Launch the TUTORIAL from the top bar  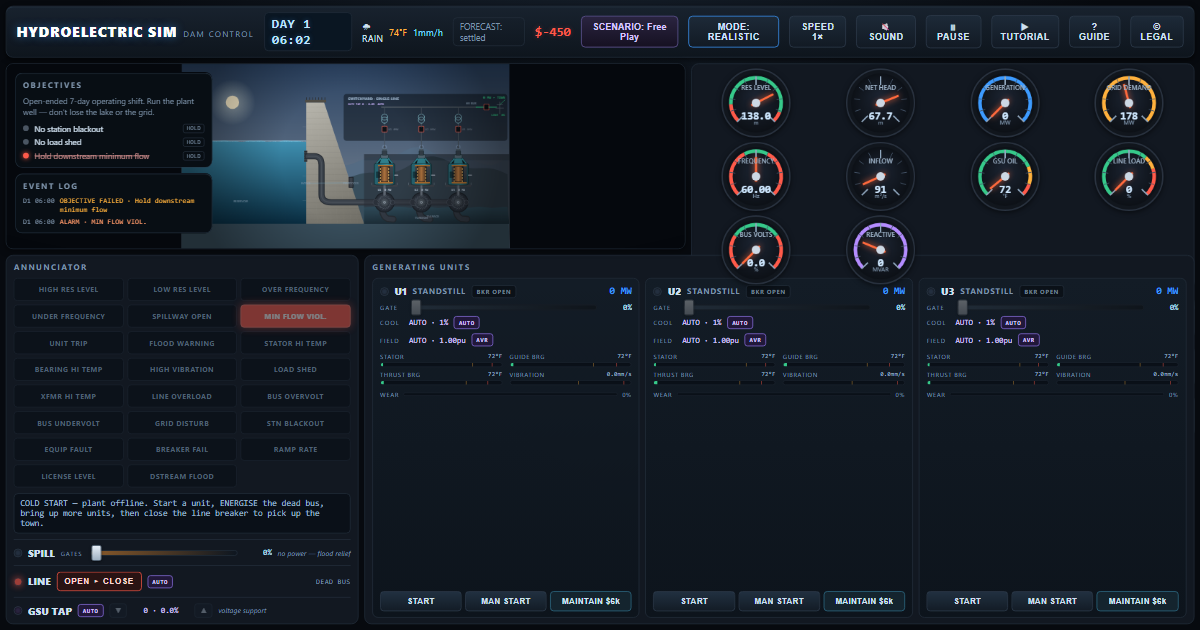click(1025, 32)
